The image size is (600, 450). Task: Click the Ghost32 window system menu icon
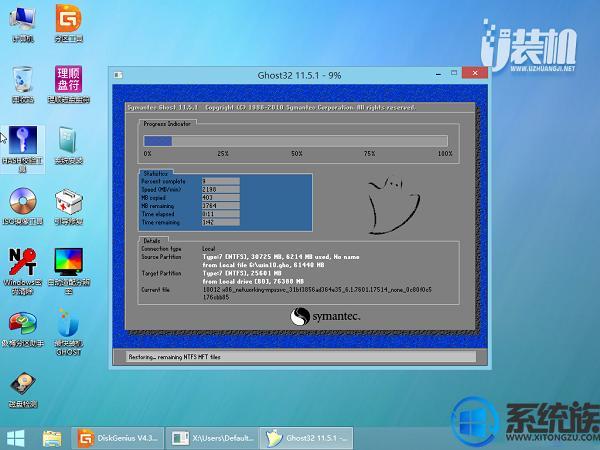pos(118,75)
